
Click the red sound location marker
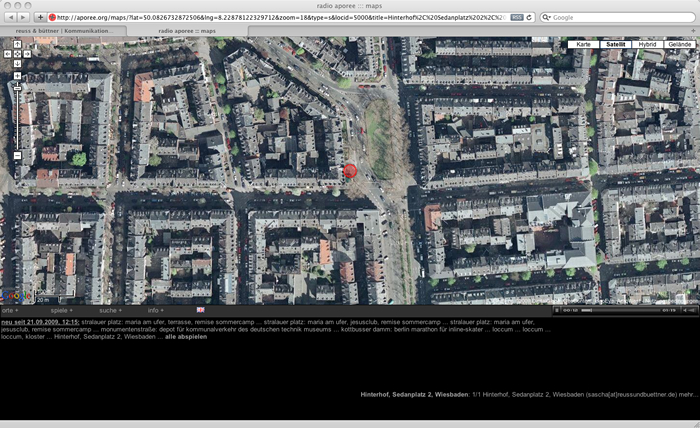click(350, 170)
